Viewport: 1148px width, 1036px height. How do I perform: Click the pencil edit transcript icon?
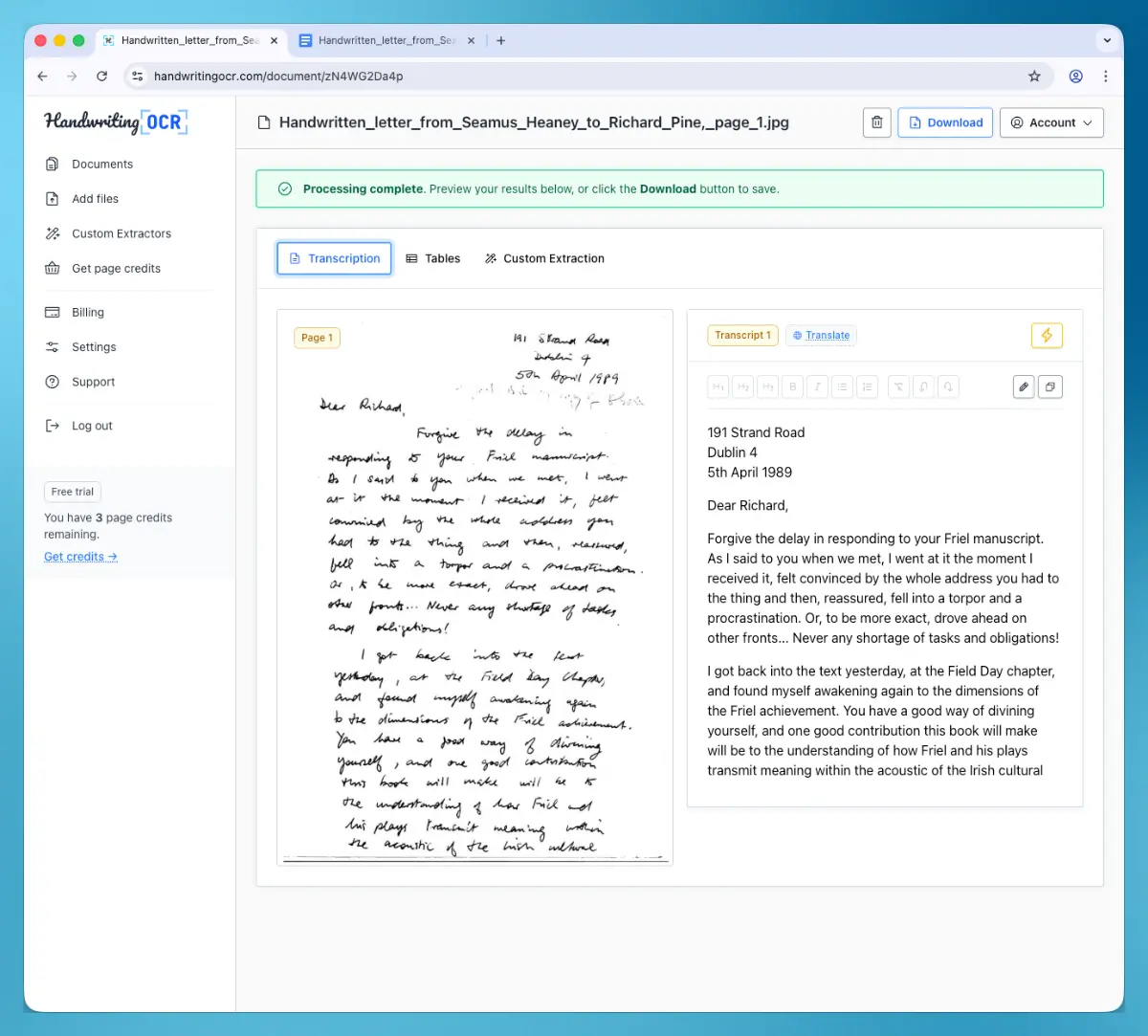point(1024,387)
